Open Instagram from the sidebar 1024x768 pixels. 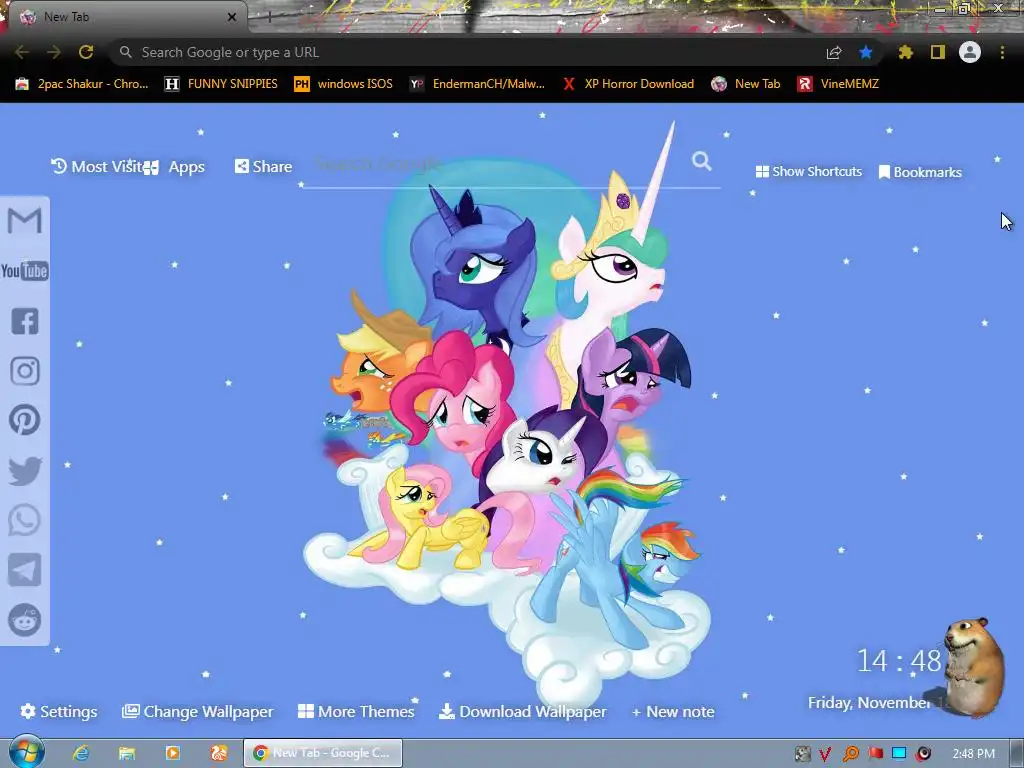(x=25, y=371)
